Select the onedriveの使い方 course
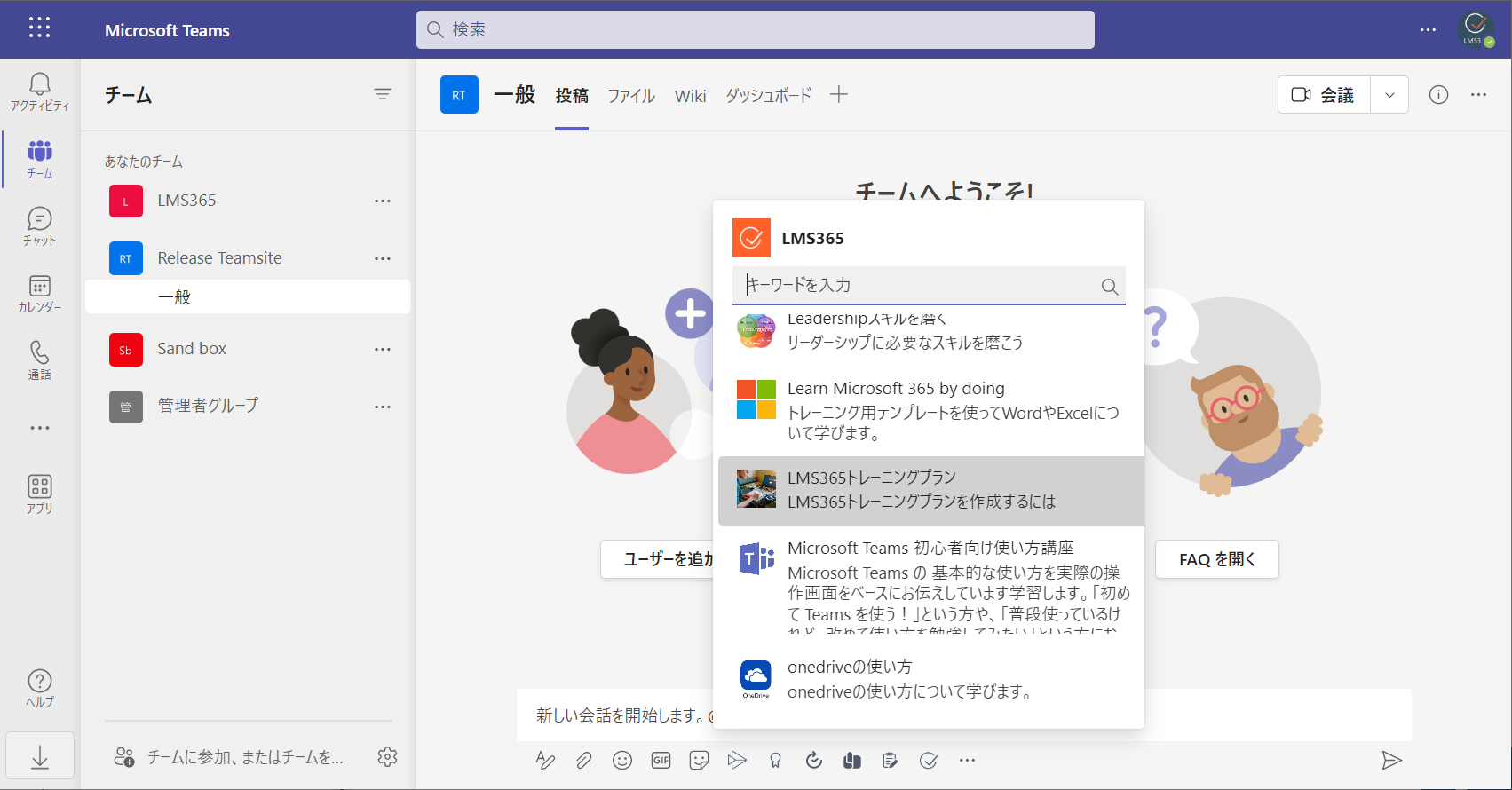This screenshot has height=790, width=1512. [x=930, y=679]
